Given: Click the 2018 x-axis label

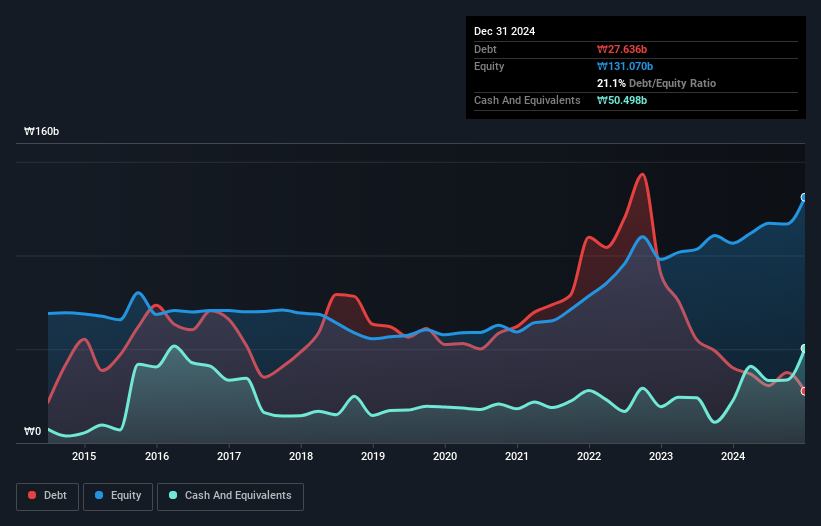Looking at the screenshot, I should coord(301,456).
